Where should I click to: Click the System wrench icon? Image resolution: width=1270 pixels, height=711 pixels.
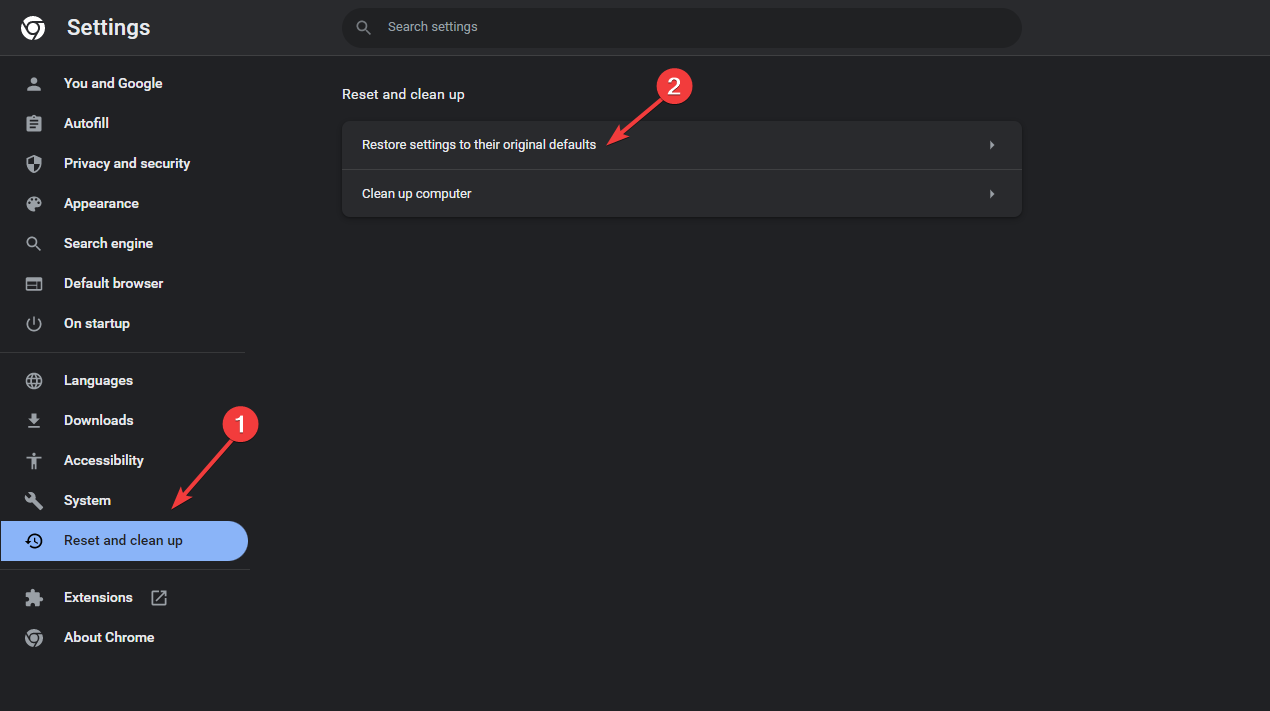pyautogui.click(x=34, y=500)
